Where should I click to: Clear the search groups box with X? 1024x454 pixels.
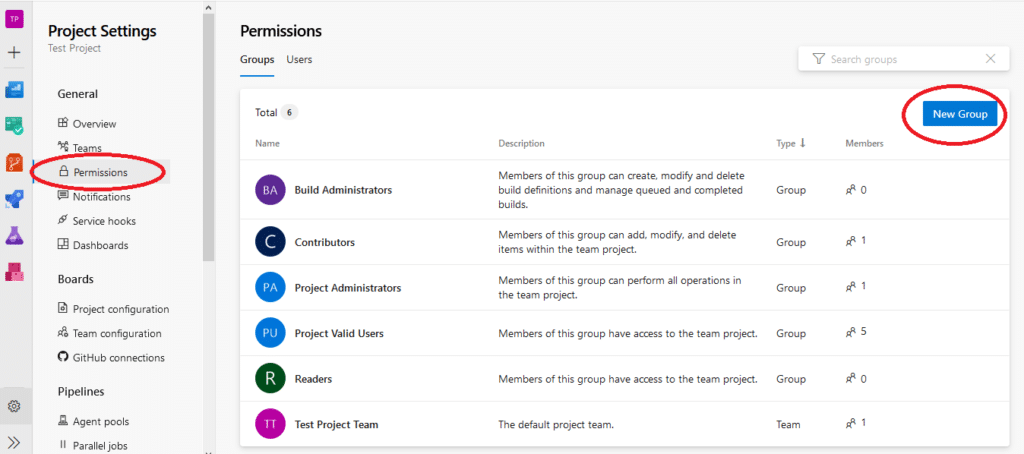990,59
